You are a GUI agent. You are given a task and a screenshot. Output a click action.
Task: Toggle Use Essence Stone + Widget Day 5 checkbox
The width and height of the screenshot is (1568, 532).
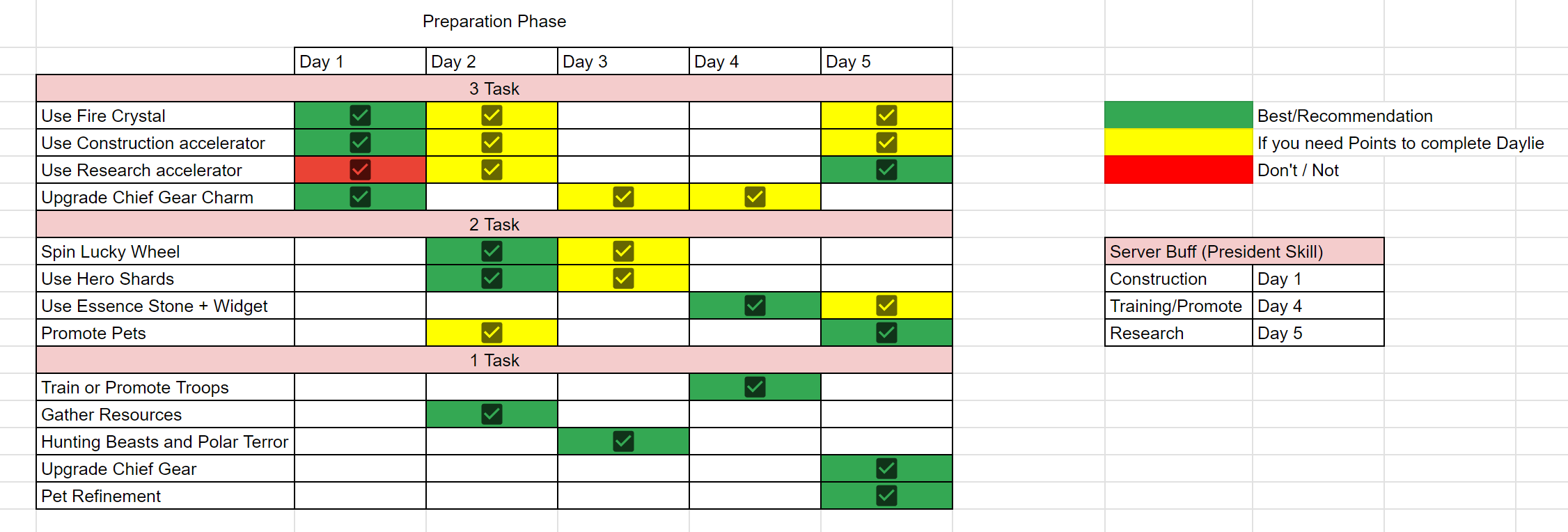tap(886, 305)
